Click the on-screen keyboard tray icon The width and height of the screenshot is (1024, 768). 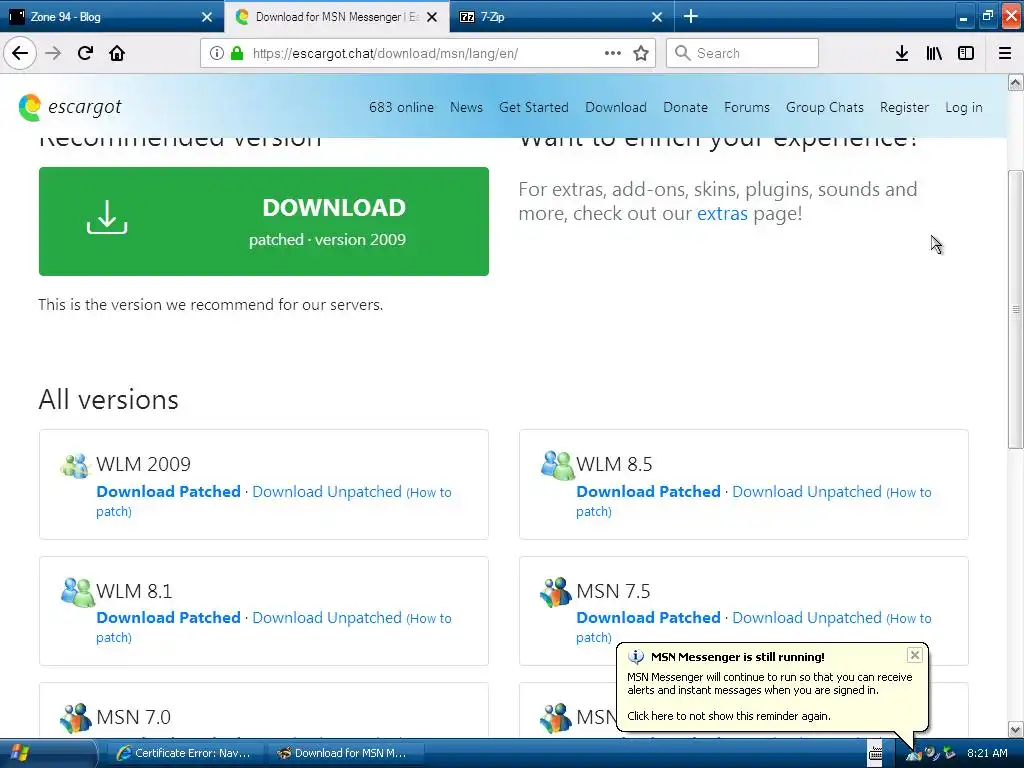pyautogui.click(x=875, y=753)
